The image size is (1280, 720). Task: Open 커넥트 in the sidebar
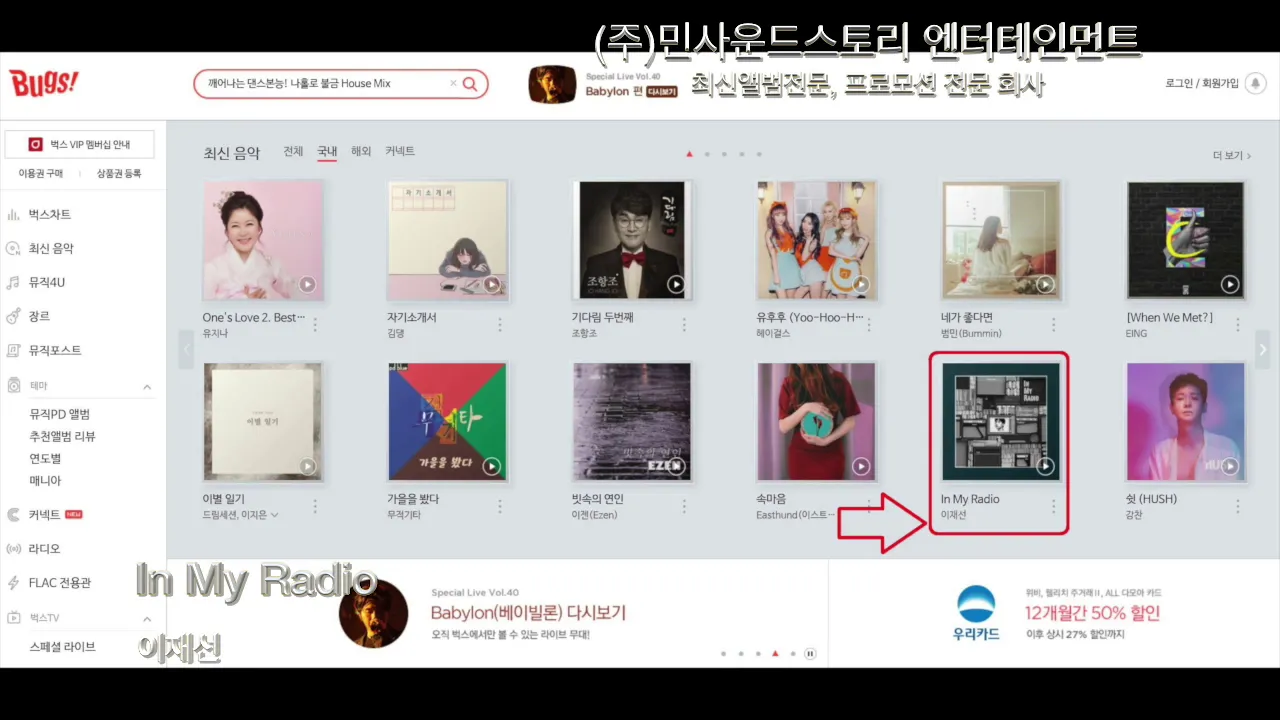(x=44, y=515)
